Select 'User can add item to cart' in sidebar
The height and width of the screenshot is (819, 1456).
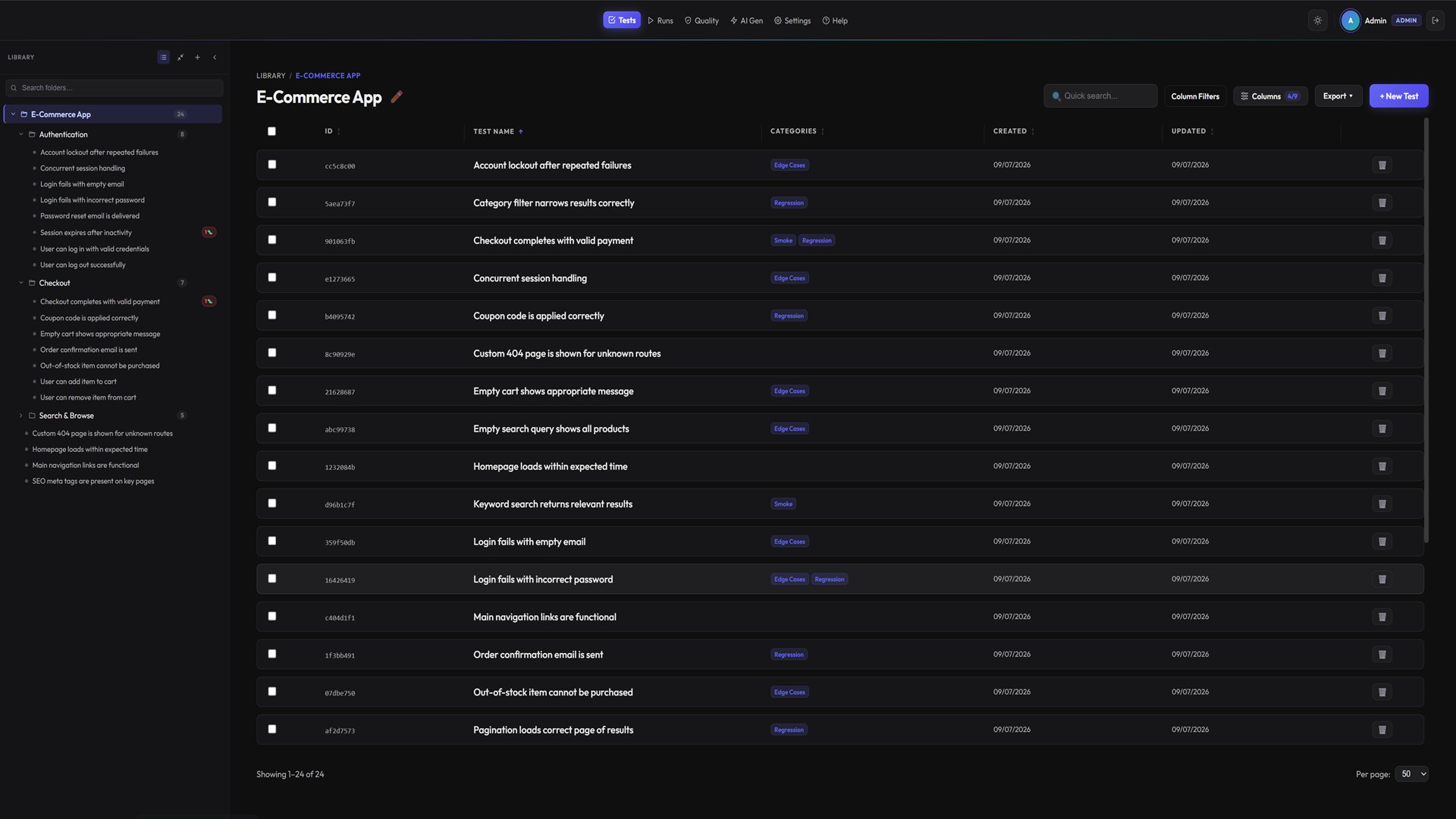(78, 382)
